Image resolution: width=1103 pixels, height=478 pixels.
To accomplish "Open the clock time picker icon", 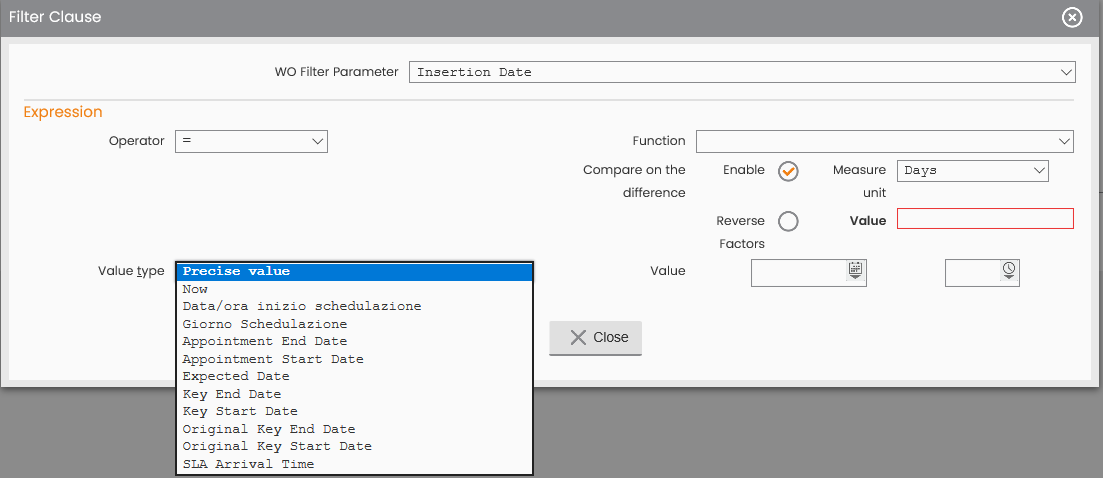I will (x=1009, y=270).
